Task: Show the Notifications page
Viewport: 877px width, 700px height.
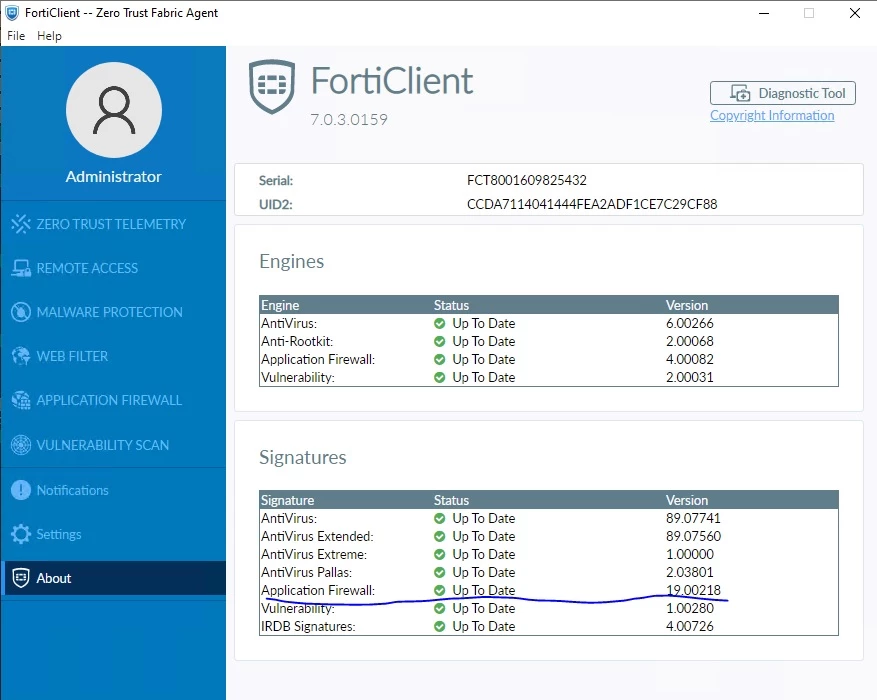Action: (114, 490)
